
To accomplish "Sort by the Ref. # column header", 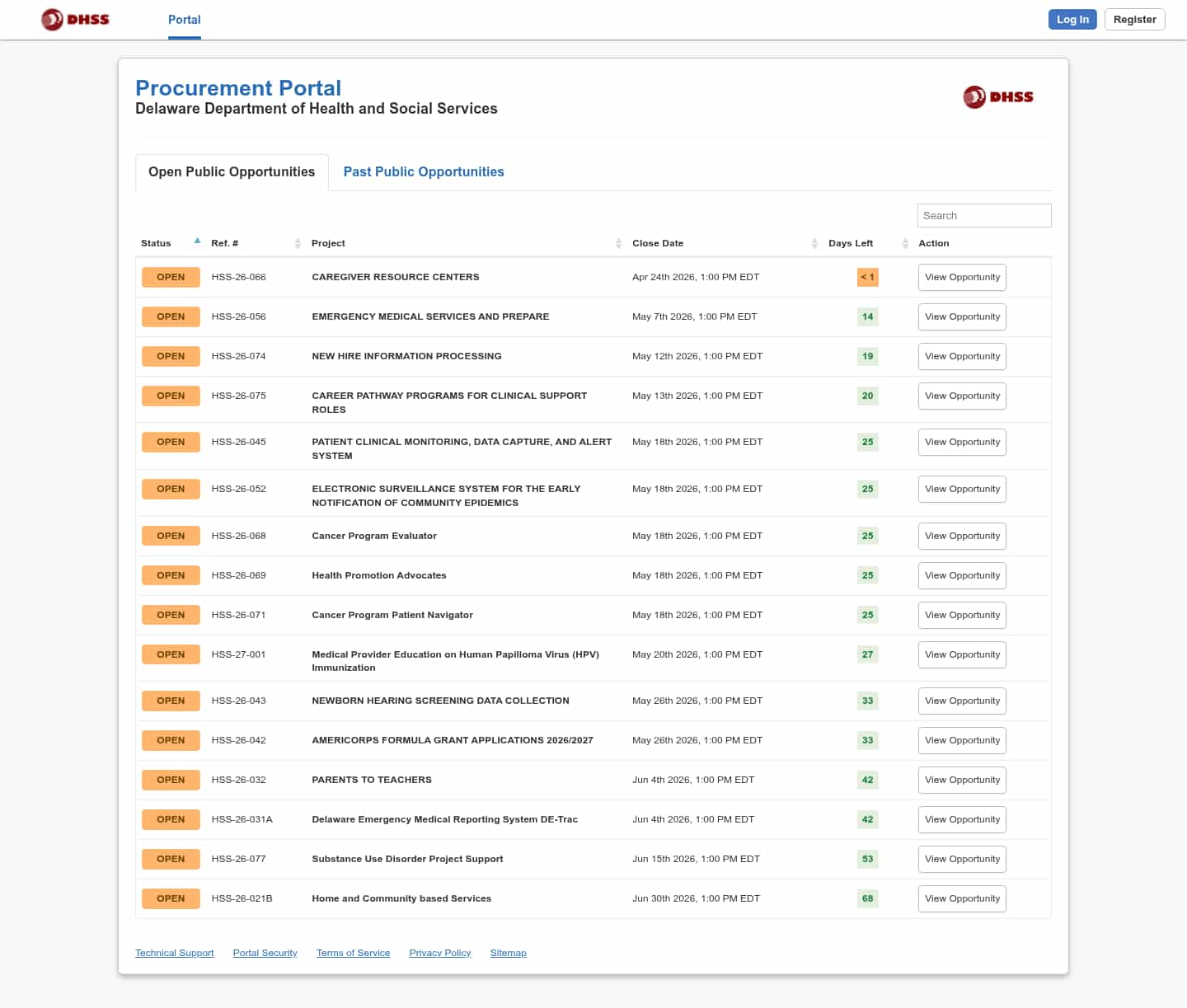I will [x=225, y=243].
